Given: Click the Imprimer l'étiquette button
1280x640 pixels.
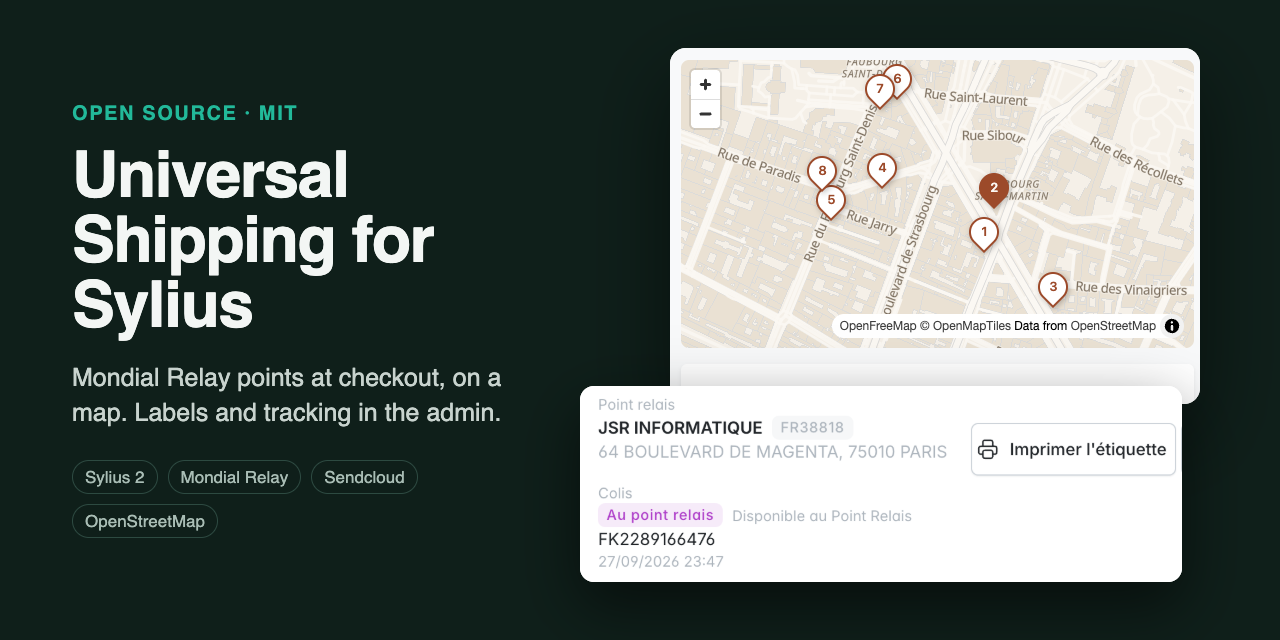Looking at the screenshot, I should pos(1073,449).
